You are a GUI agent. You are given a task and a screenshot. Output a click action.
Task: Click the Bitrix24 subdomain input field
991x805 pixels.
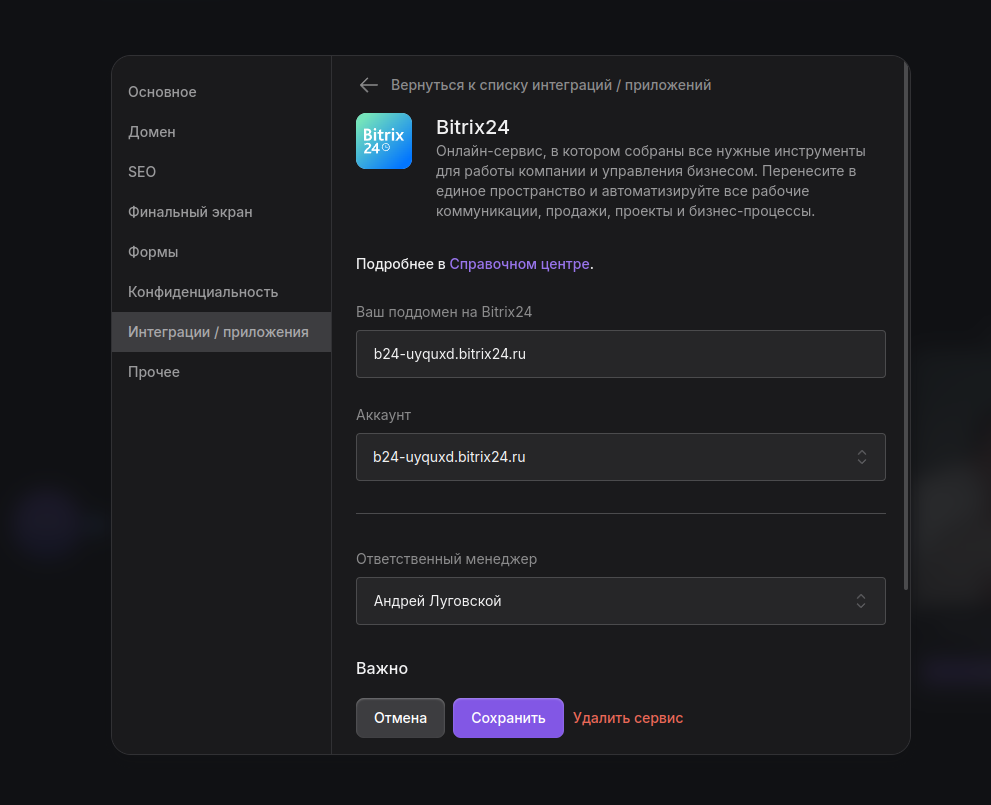pyautogui.click(x=620, y=354)
